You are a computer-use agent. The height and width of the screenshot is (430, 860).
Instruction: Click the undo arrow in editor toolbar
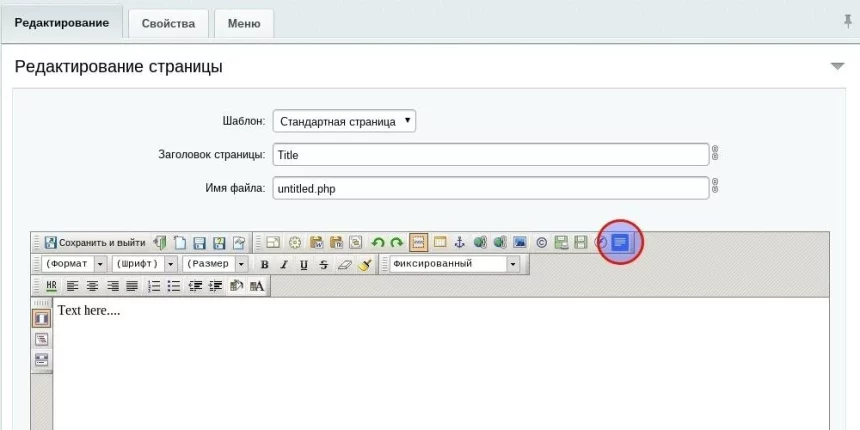tap(378, 242)
